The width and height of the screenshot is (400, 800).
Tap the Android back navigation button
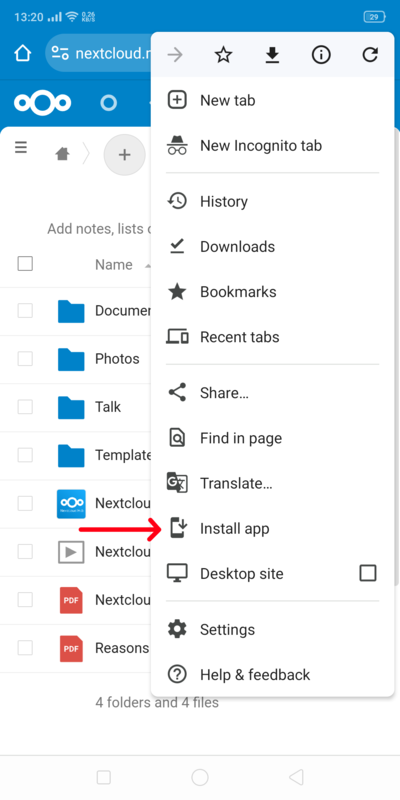[x=296, y=777]
